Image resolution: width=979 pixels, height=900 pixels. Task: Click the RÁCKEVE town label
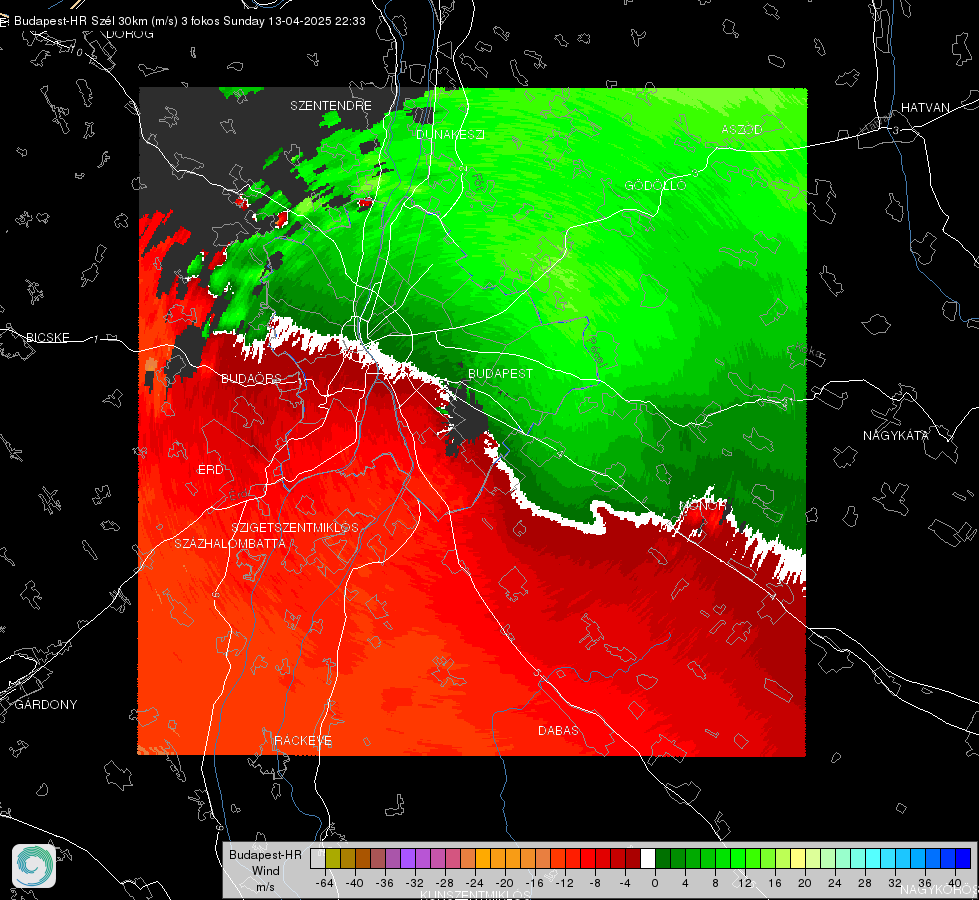(x=303, y=741)
